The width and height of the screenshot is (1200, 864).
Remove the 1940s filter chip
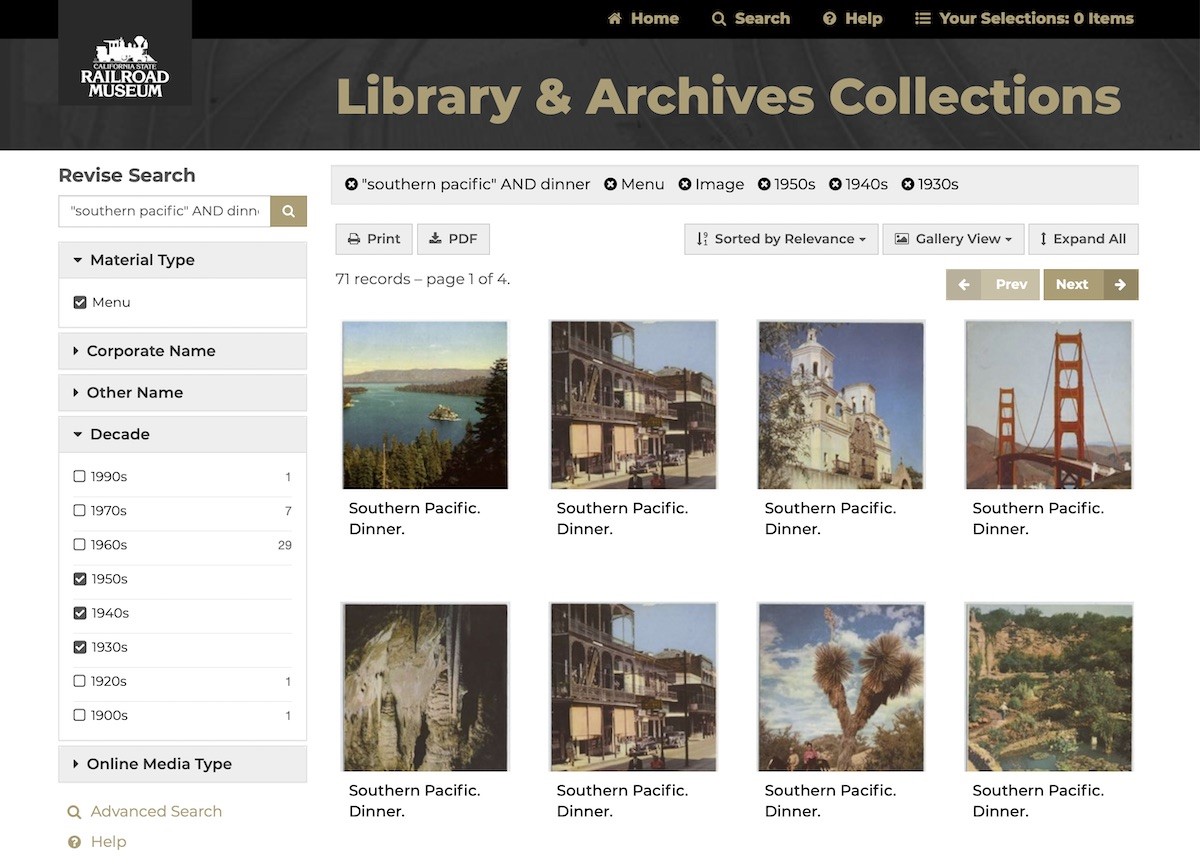pos(836,184)
